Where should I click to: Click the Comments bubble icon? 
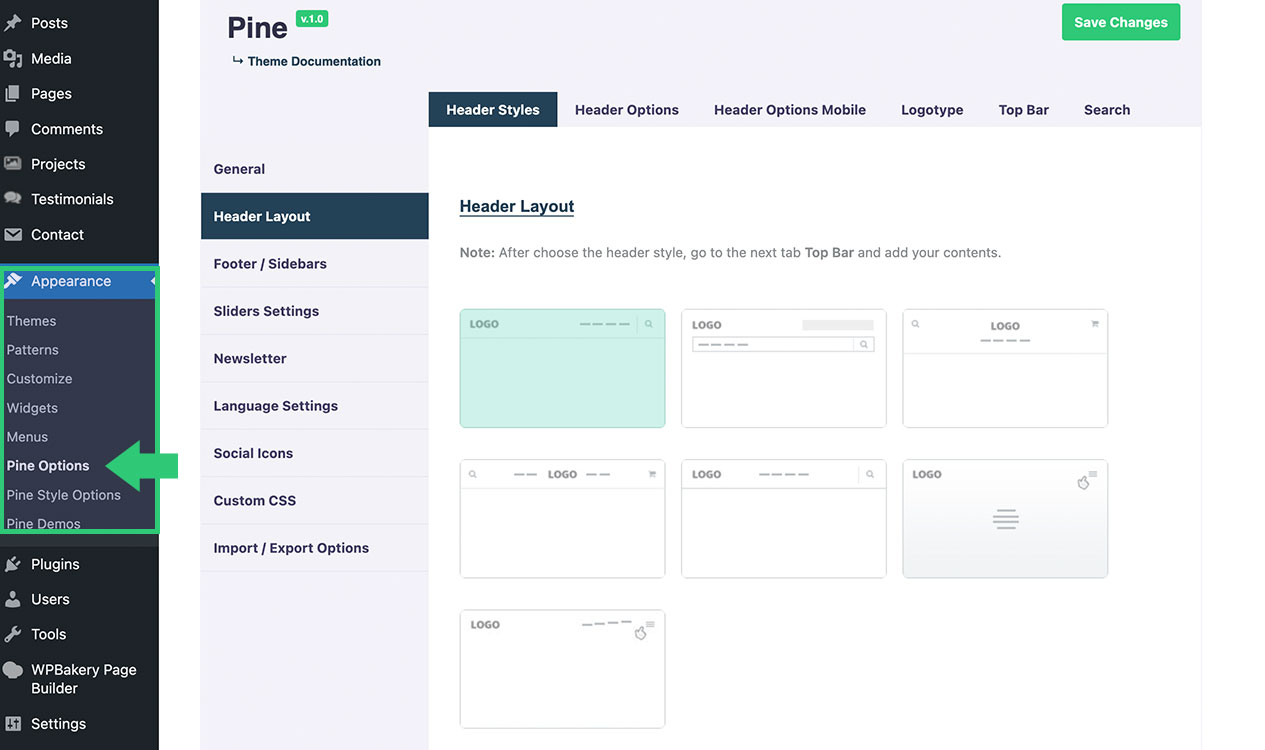tap(13, 129)
